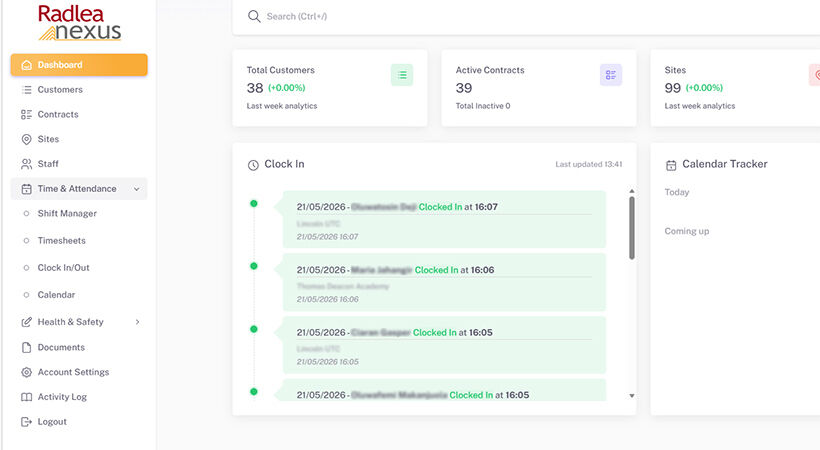820x450 pixels.
Task: Collapse the Time & Attendance chevron
Action: (x=136, y=189)
